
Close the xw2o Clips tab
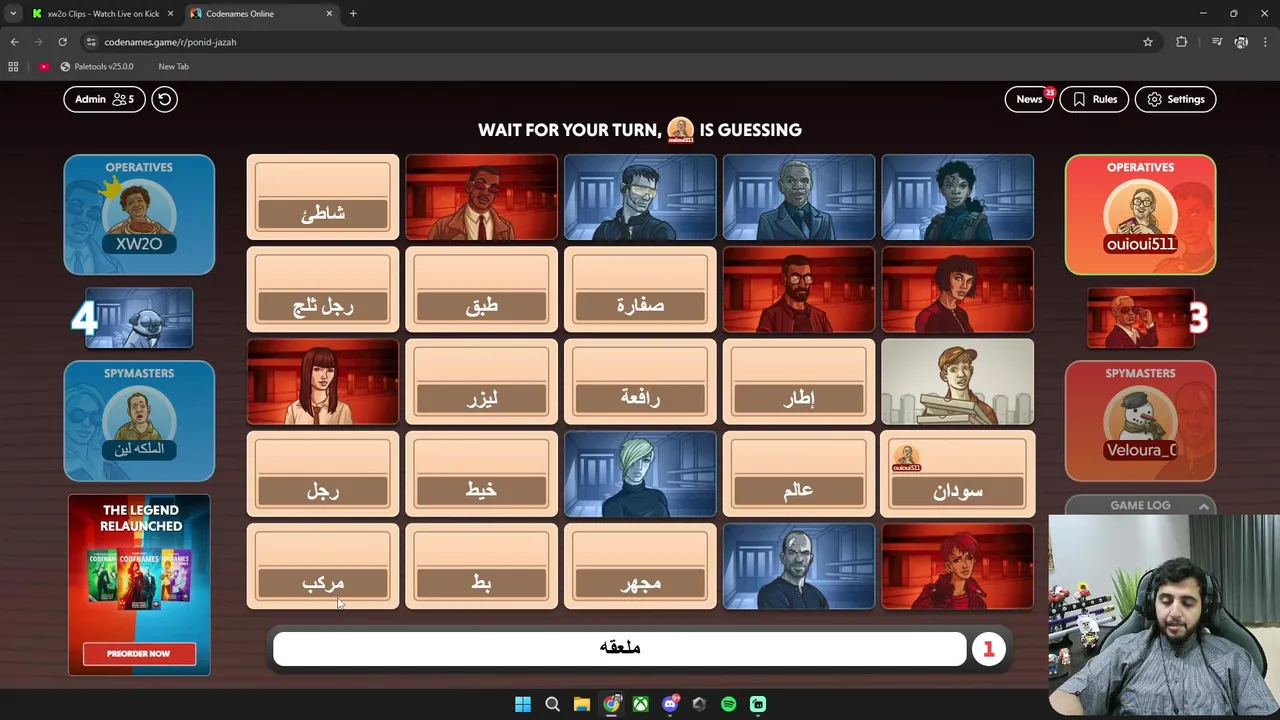[x=170, y=14]
